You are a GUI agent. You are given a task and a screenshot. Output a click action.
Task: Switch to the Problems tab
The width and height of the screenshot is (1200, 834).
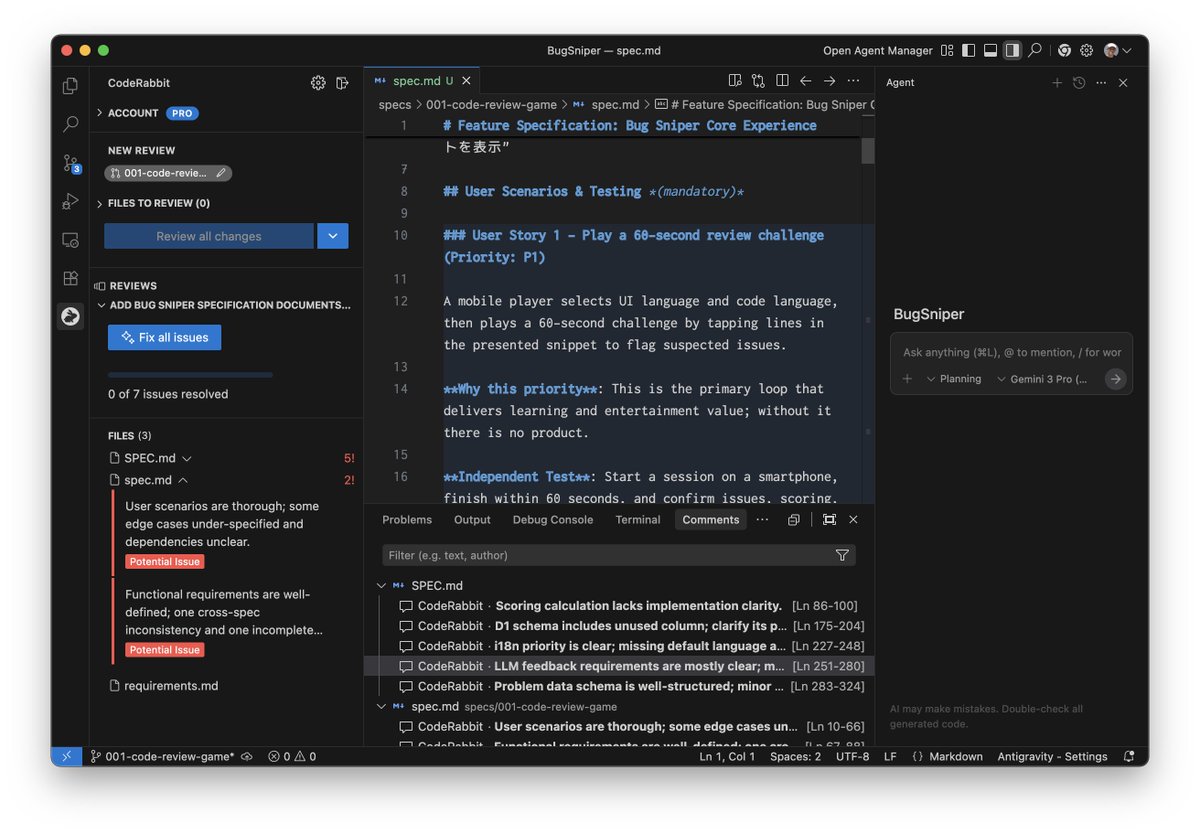pyautogui.click(x=407, y=520)
